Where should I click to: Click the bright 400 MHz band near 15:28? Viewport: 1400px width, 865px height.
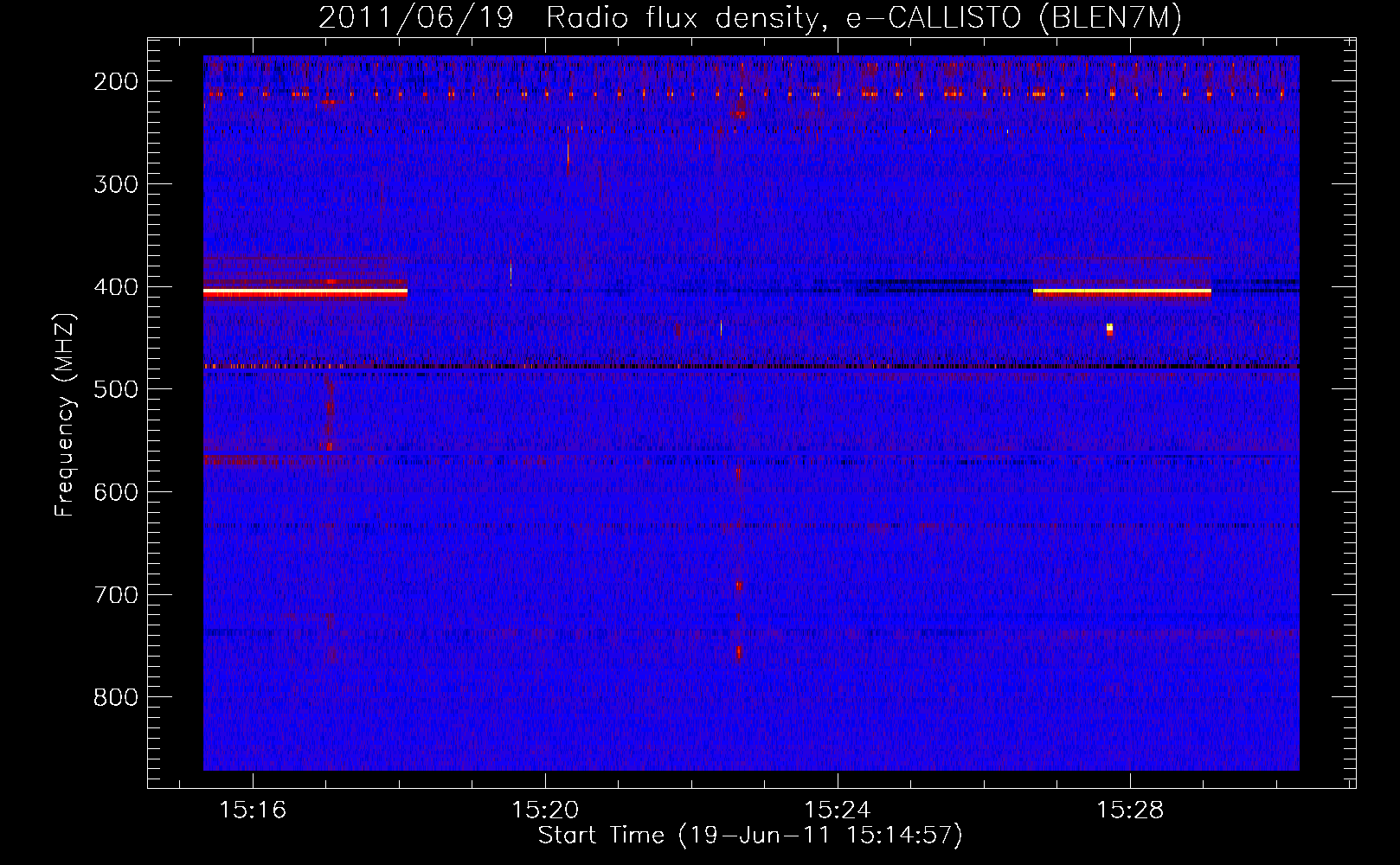(x=1122, y=293)
